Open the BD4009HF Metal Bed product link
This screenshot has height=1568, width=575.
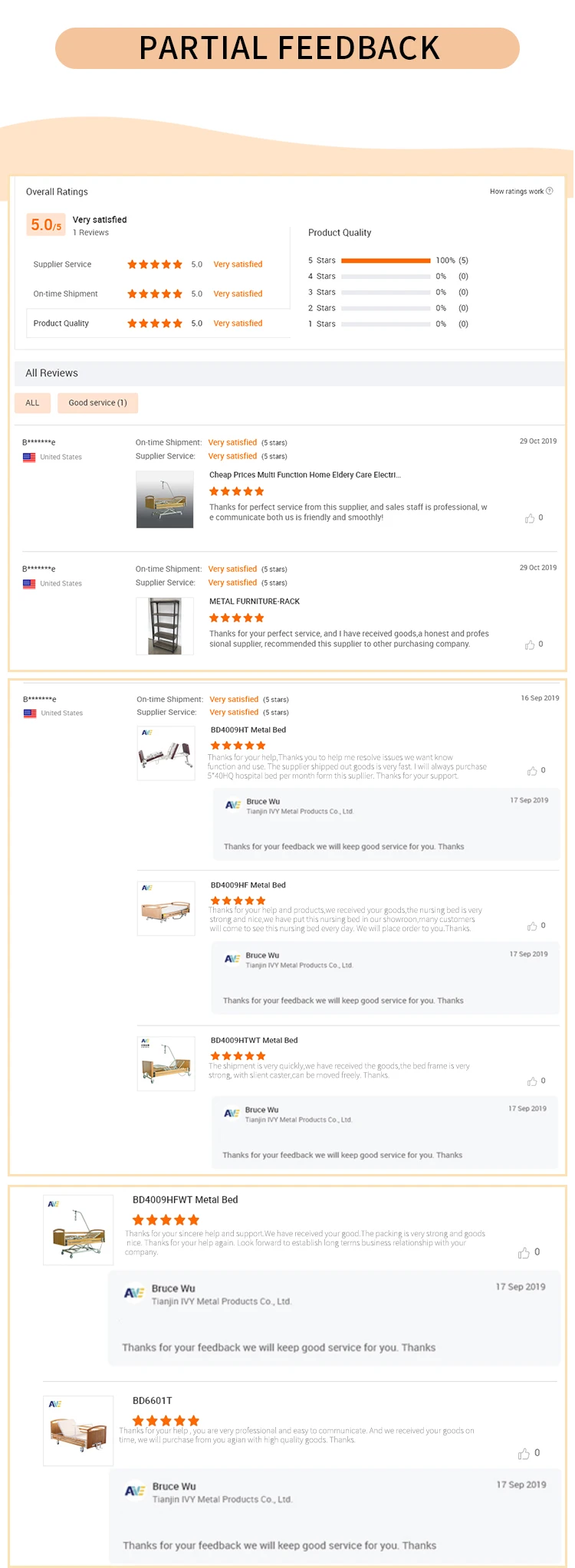tap(248, 885)
